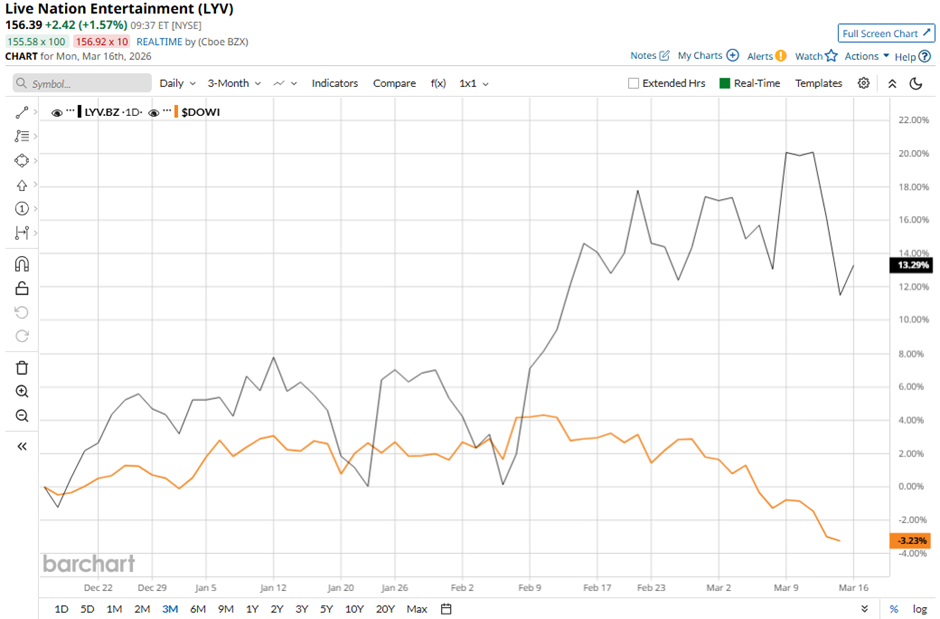This screenshot has width=940, height=619.
Task: Click the 13.29% price label
Action: tap(910, 265)
